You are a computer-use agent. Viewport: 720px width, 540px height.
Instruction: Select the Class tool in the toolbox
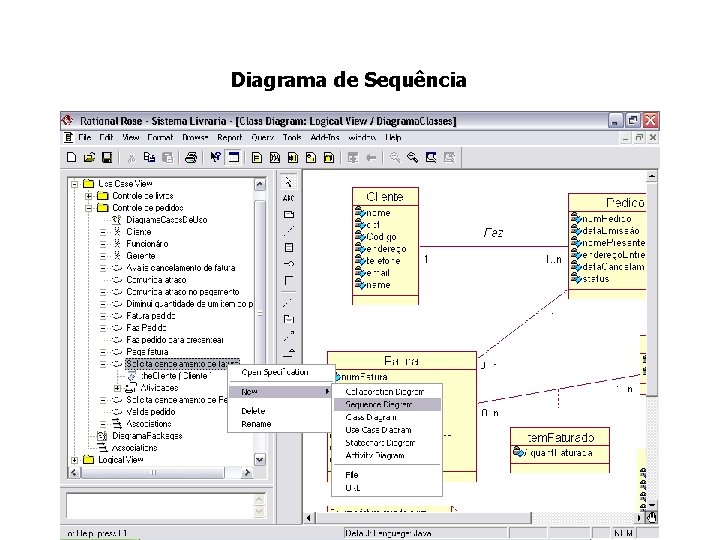pyautogui.click(x=288, y=248)
